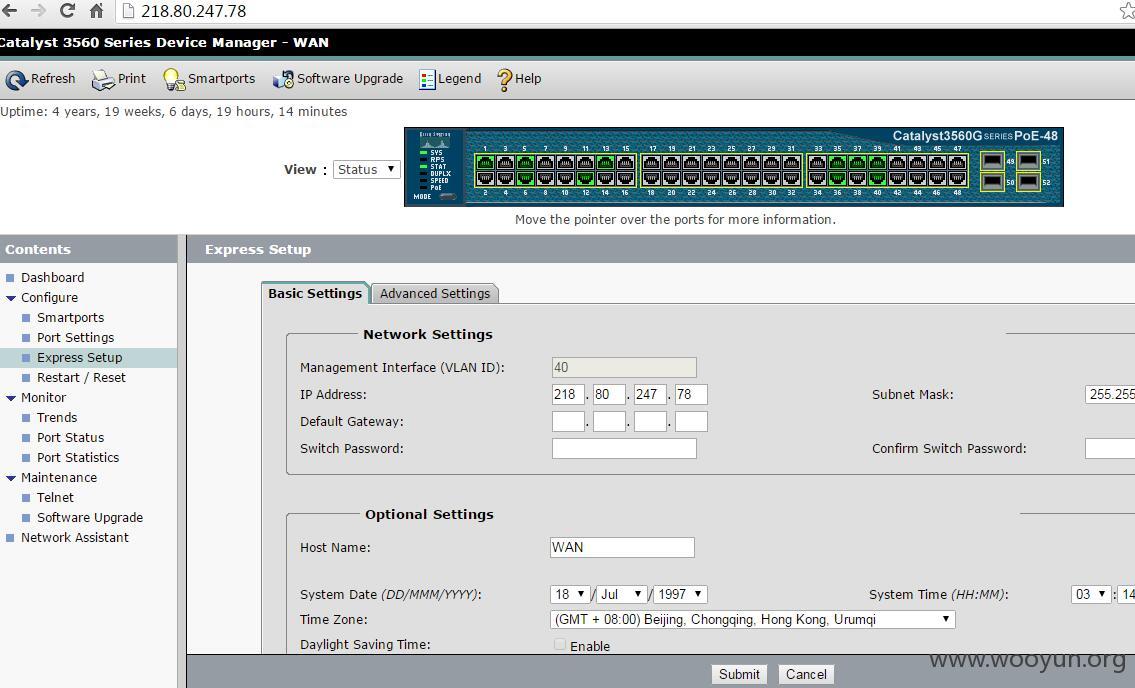The image size is (1135, 688).
Task: Open the System Time hour dropdown
Action: pyautogui.click(x=1091, y=595)
